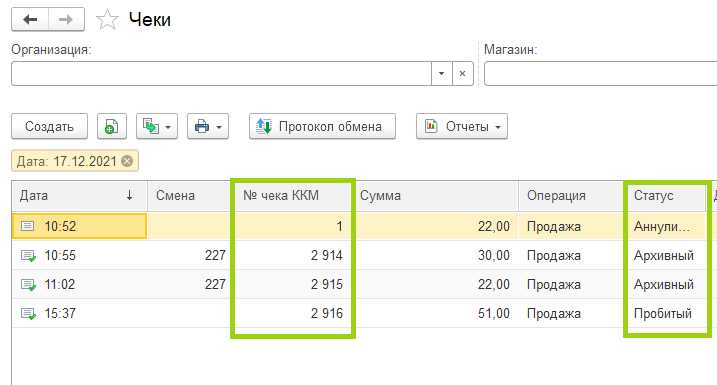Click receipt number 2 915

[x=326, y=284]
